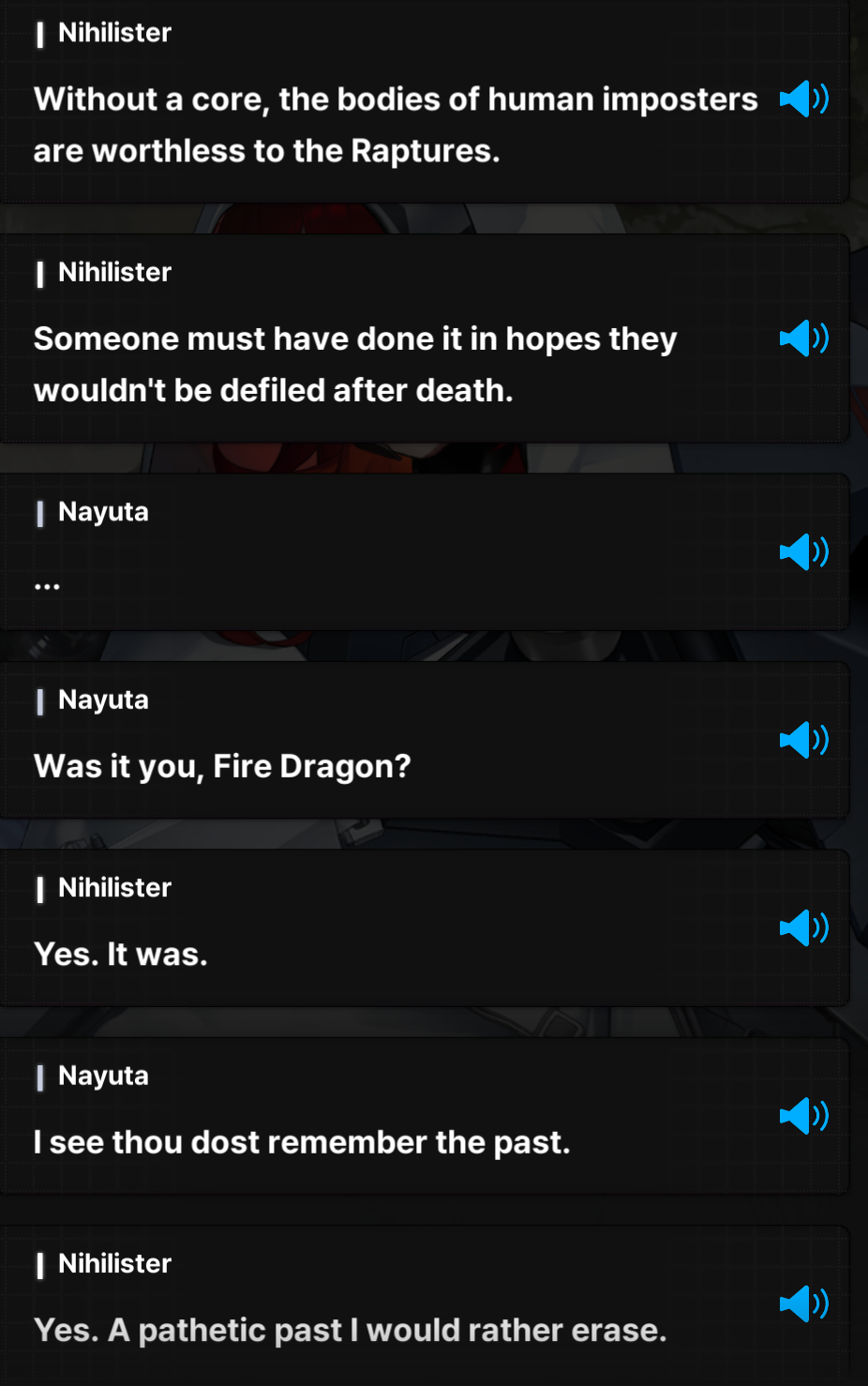The image size is (868, 1386).
Task: Play 'A pathetic past' voice line
Action: [x=804, y=1303]
